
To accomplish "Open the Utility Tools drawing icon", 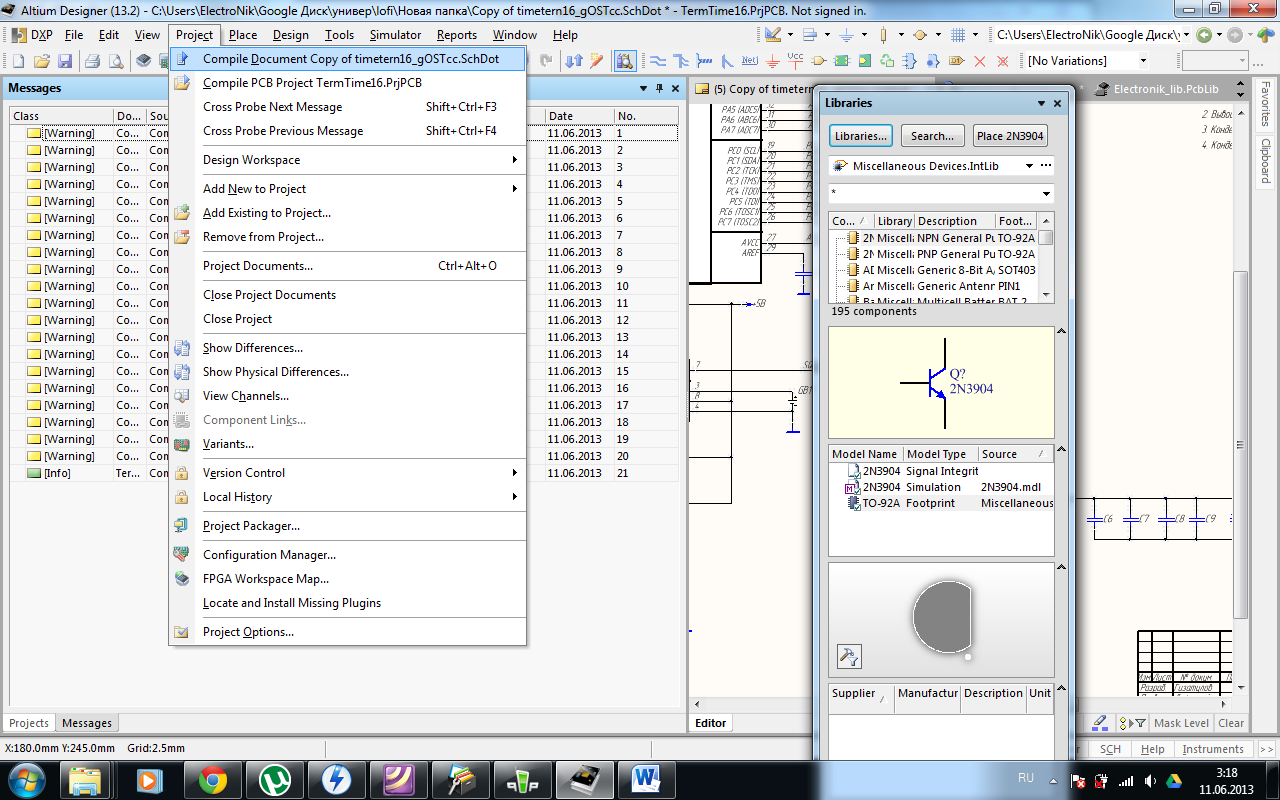I will coord(773,35).
